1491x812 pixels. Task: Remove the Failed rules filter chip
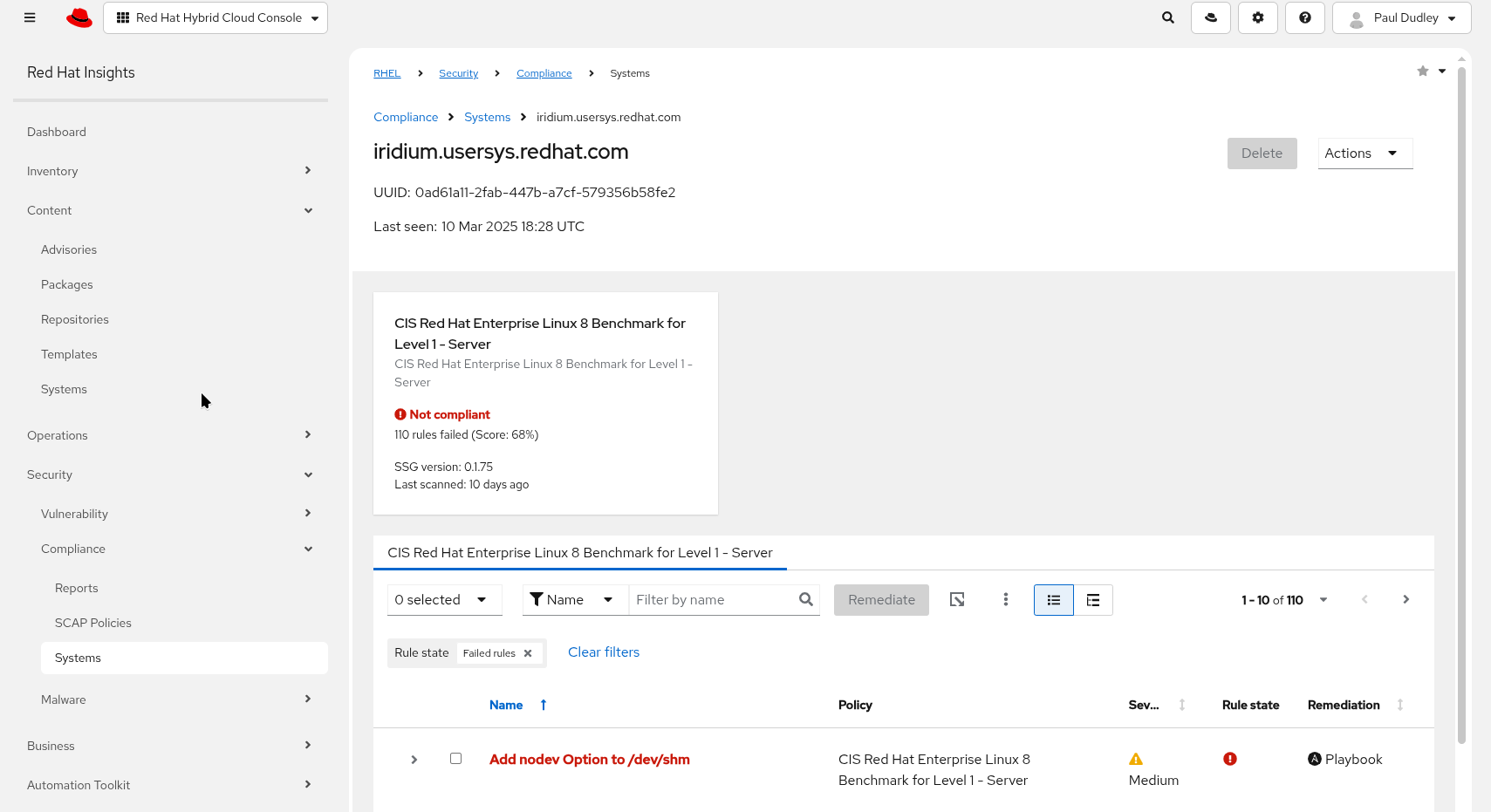tap(528, 653)
